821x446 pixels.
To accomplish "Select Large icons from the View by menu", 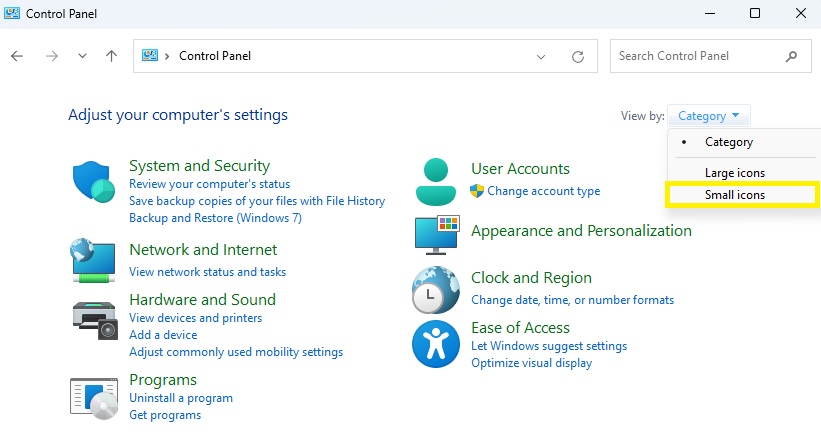I will pos(735,173).
